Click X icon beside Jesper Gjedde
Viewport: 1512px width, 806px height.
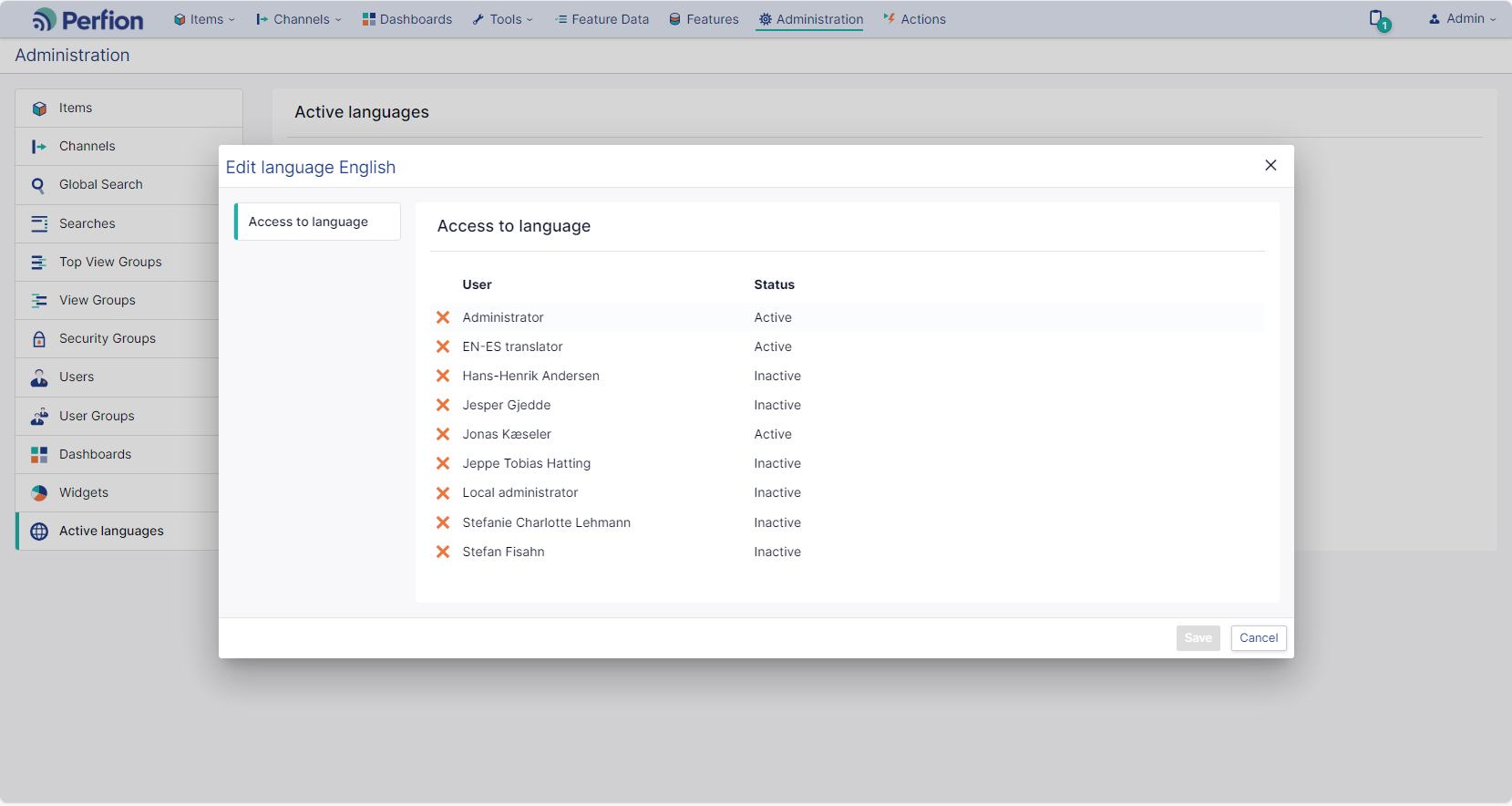pyautogui.click(x=443, y=405)
